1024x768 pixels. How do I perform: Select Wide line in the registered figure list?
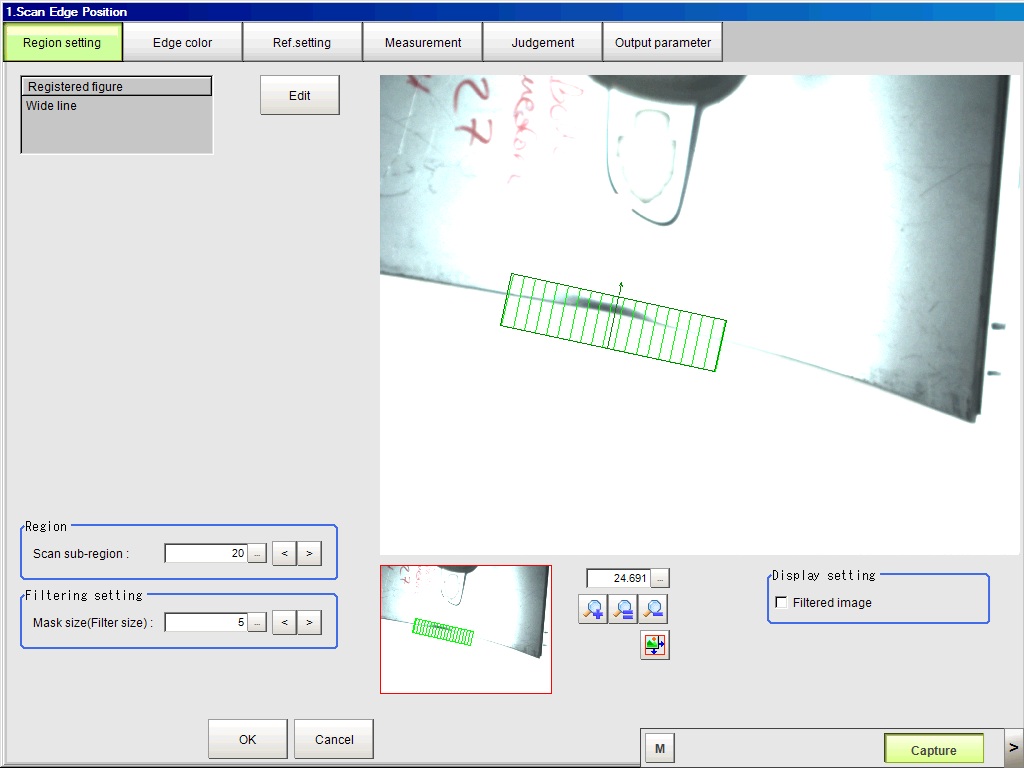pyautogui.click(x=52, y=106)
